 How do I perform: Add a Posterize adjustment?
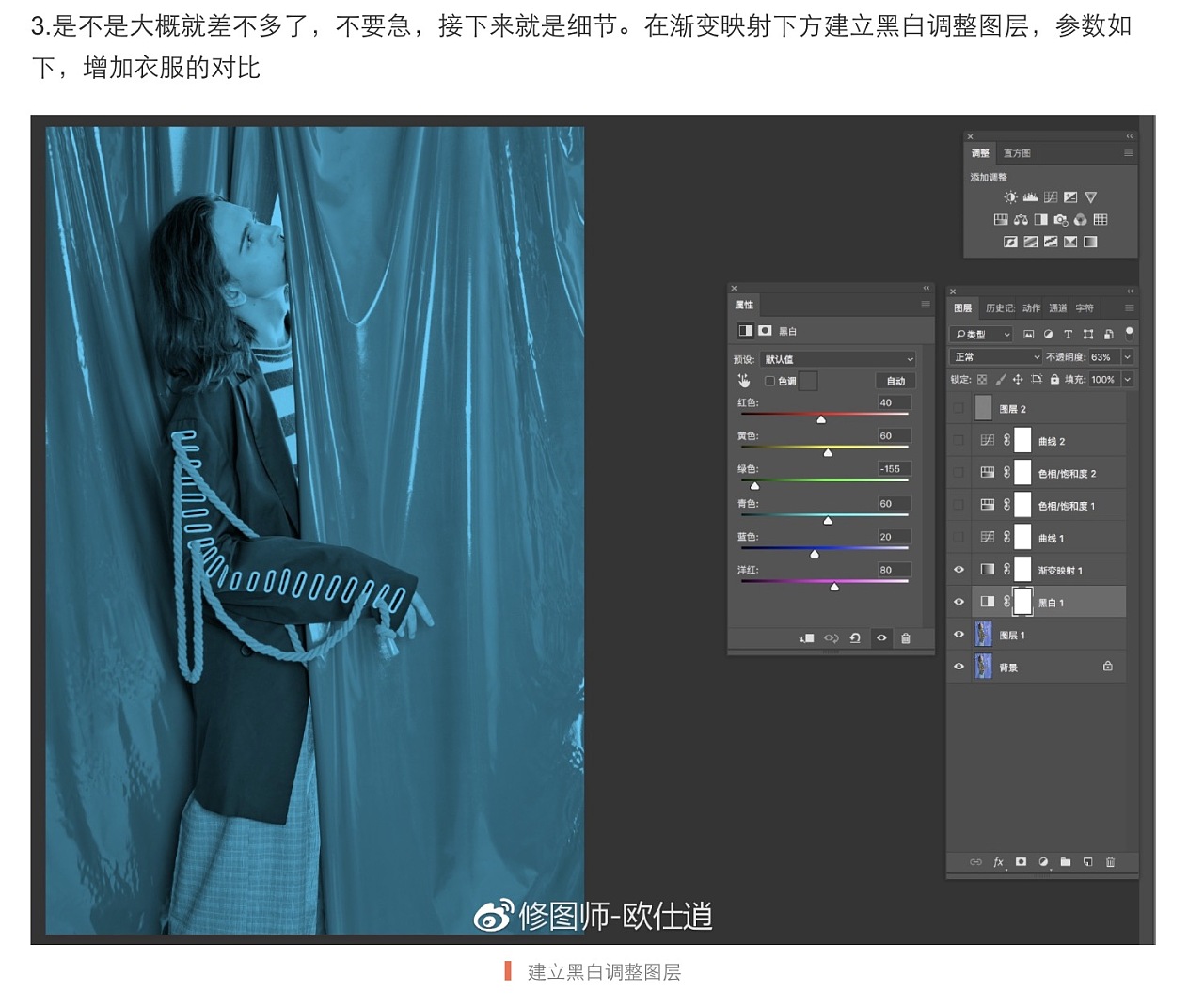pos(1031,242)
